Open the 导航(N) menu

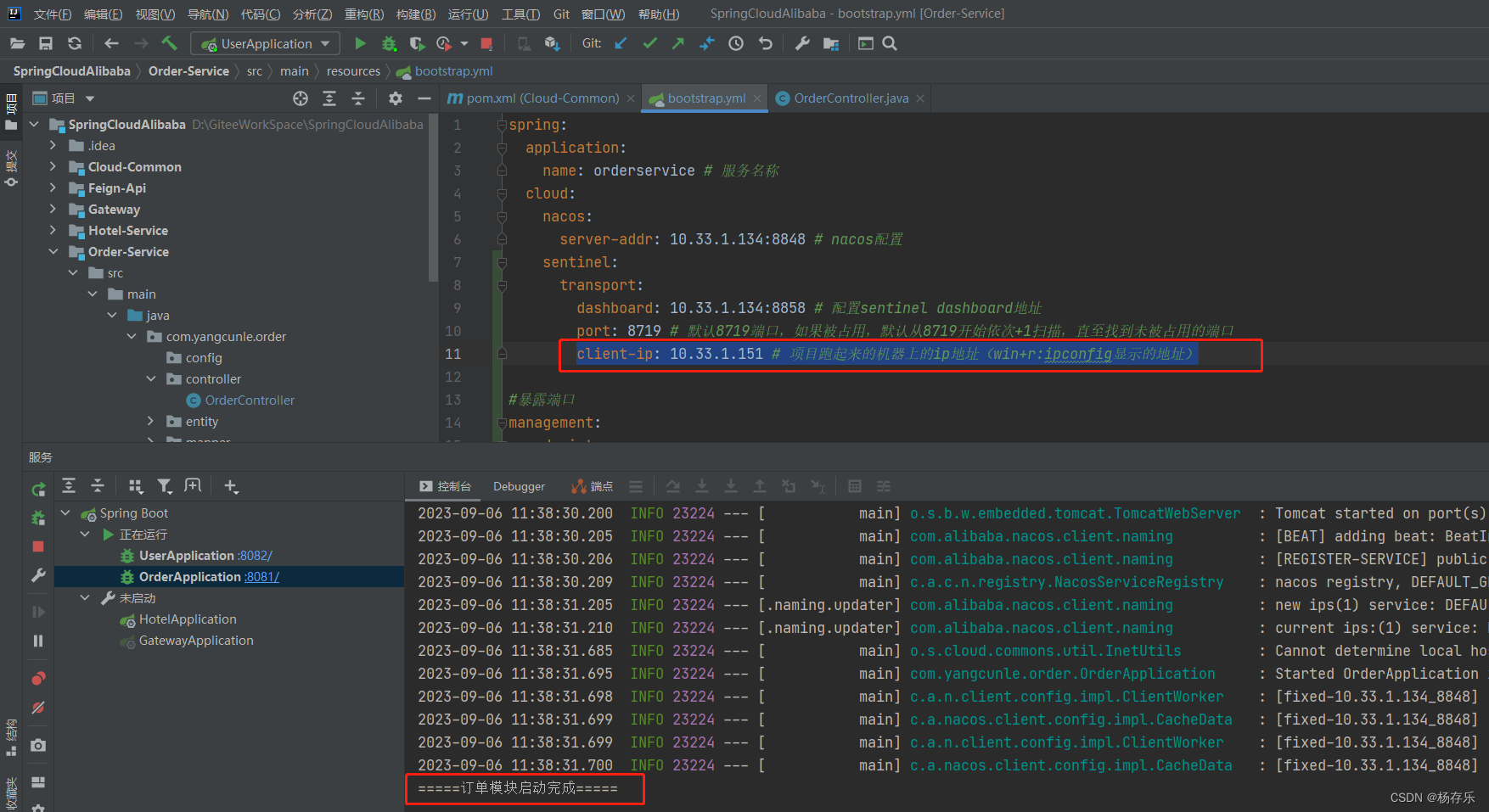[x=208, y=14]
